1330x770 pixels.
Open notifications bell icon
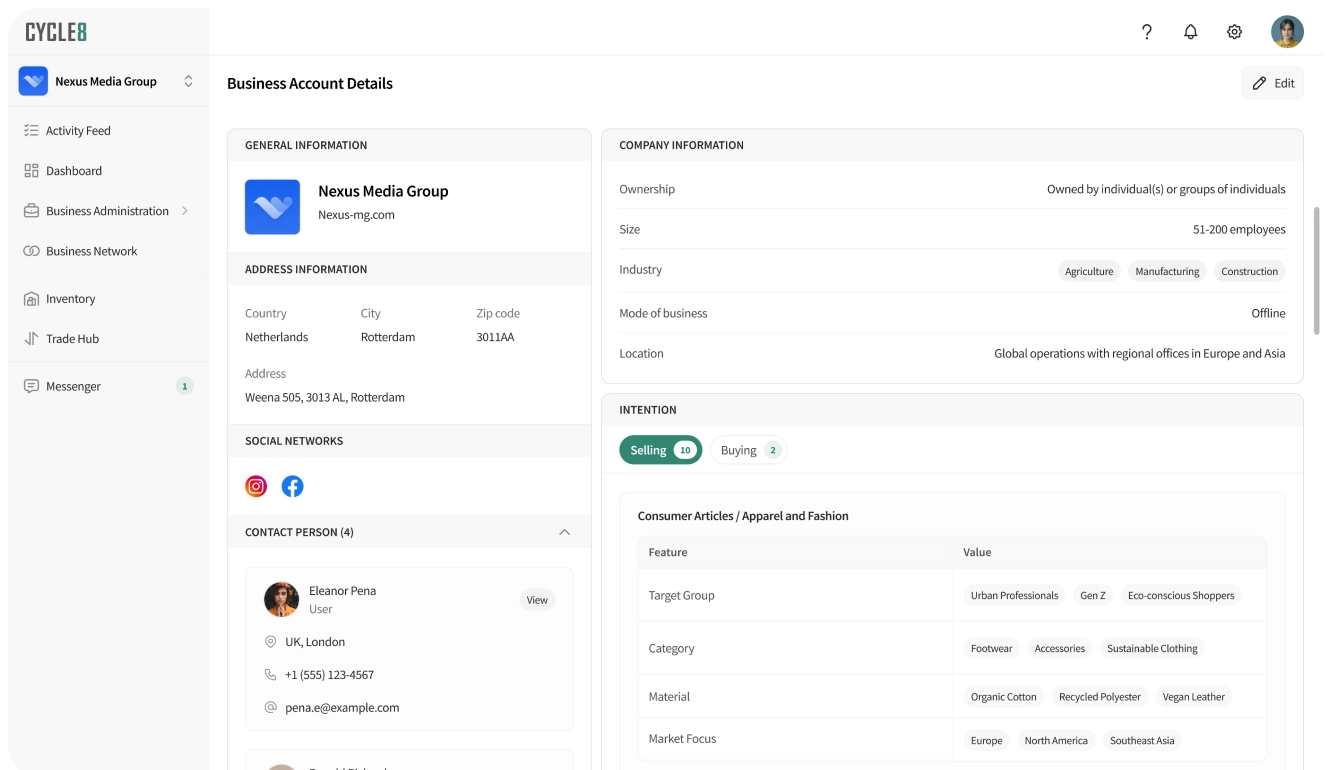pyautogui.click(x=1191, y=32)
